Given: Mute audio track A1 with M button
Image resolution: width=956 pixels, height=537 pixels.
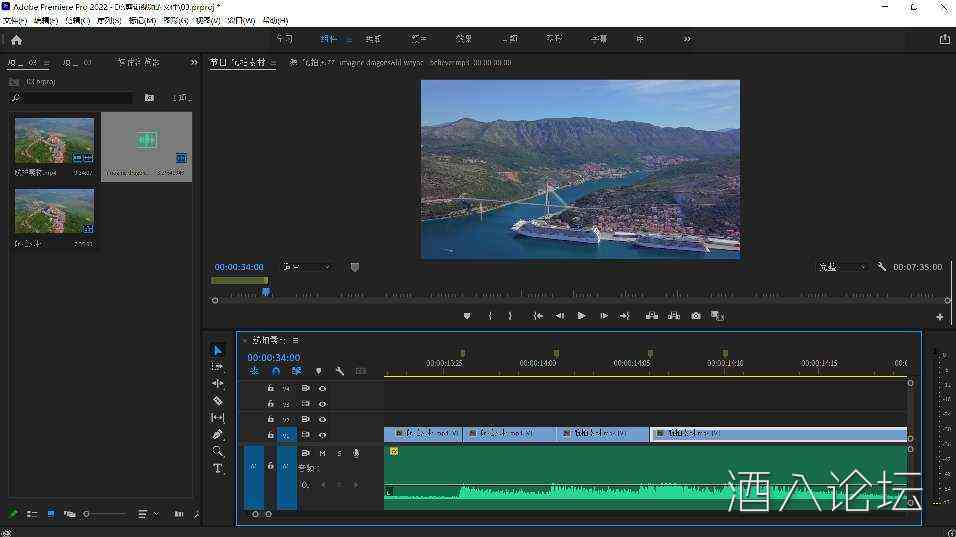Looking at the screenshot, I should point(322,453).
